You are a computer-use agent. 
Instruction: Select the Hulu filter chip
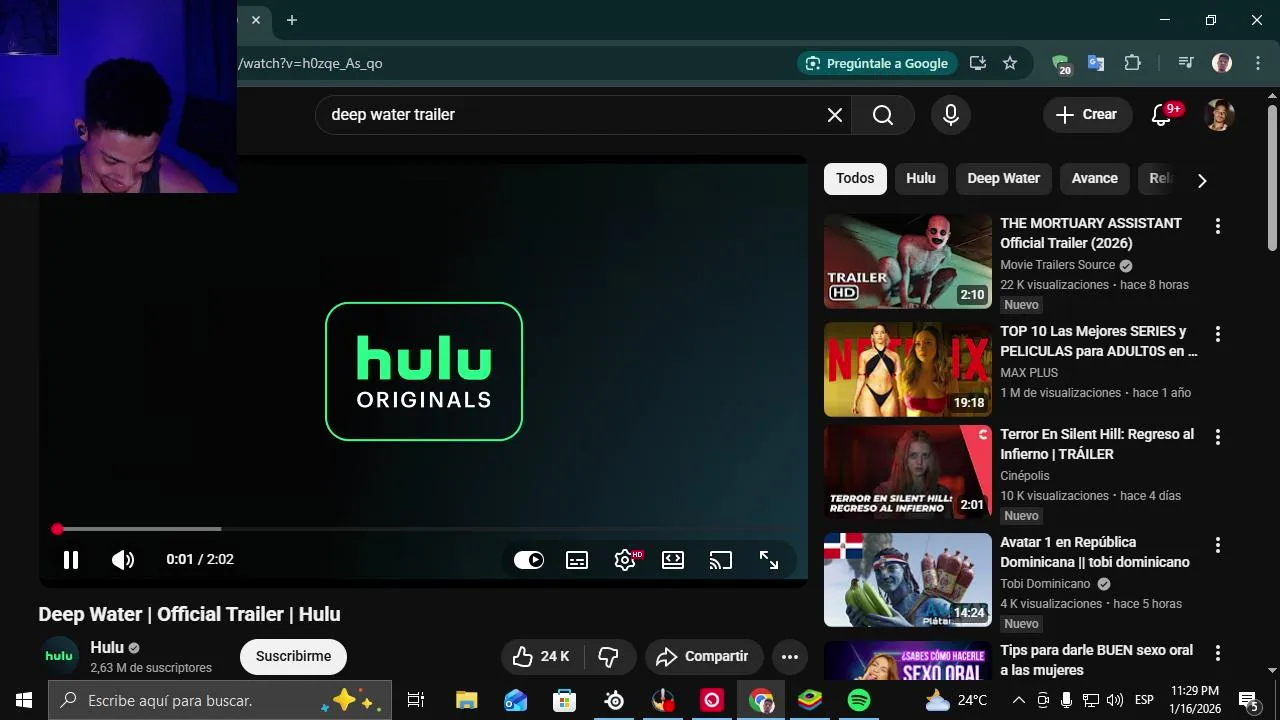tap(921, 179)
